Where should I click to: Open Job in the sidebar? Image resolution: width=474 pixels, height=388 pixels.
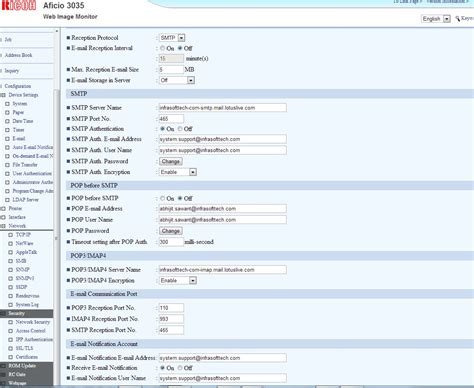tap(8, 39)
